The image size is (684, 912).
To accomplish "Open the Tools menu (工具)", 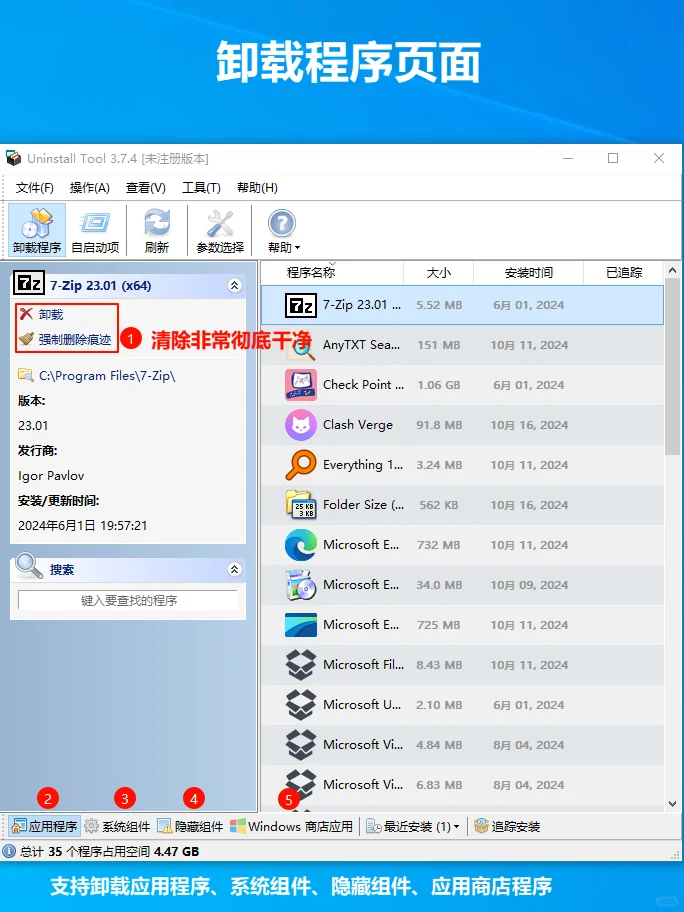I will click(x=201, y=188).
